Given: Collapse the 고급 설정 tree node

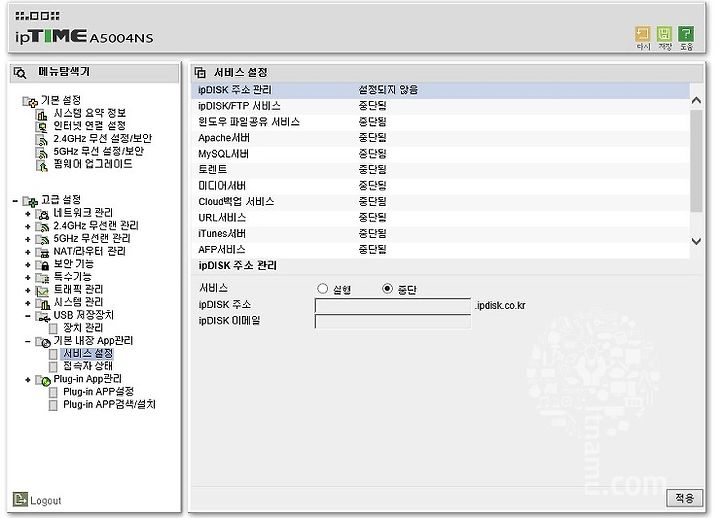Looking at the screenshot, I should (x=15, y=201).
